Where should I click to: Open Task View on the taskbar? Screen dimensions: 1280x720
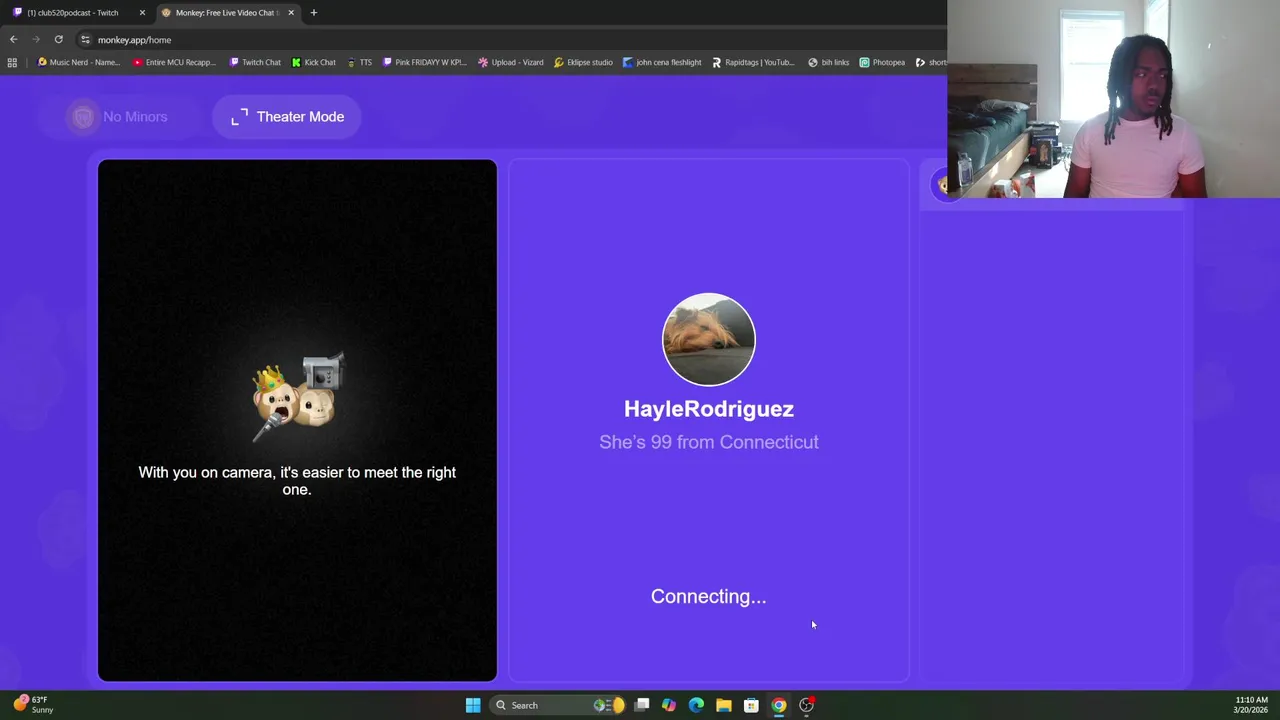[x=642, y=705]
